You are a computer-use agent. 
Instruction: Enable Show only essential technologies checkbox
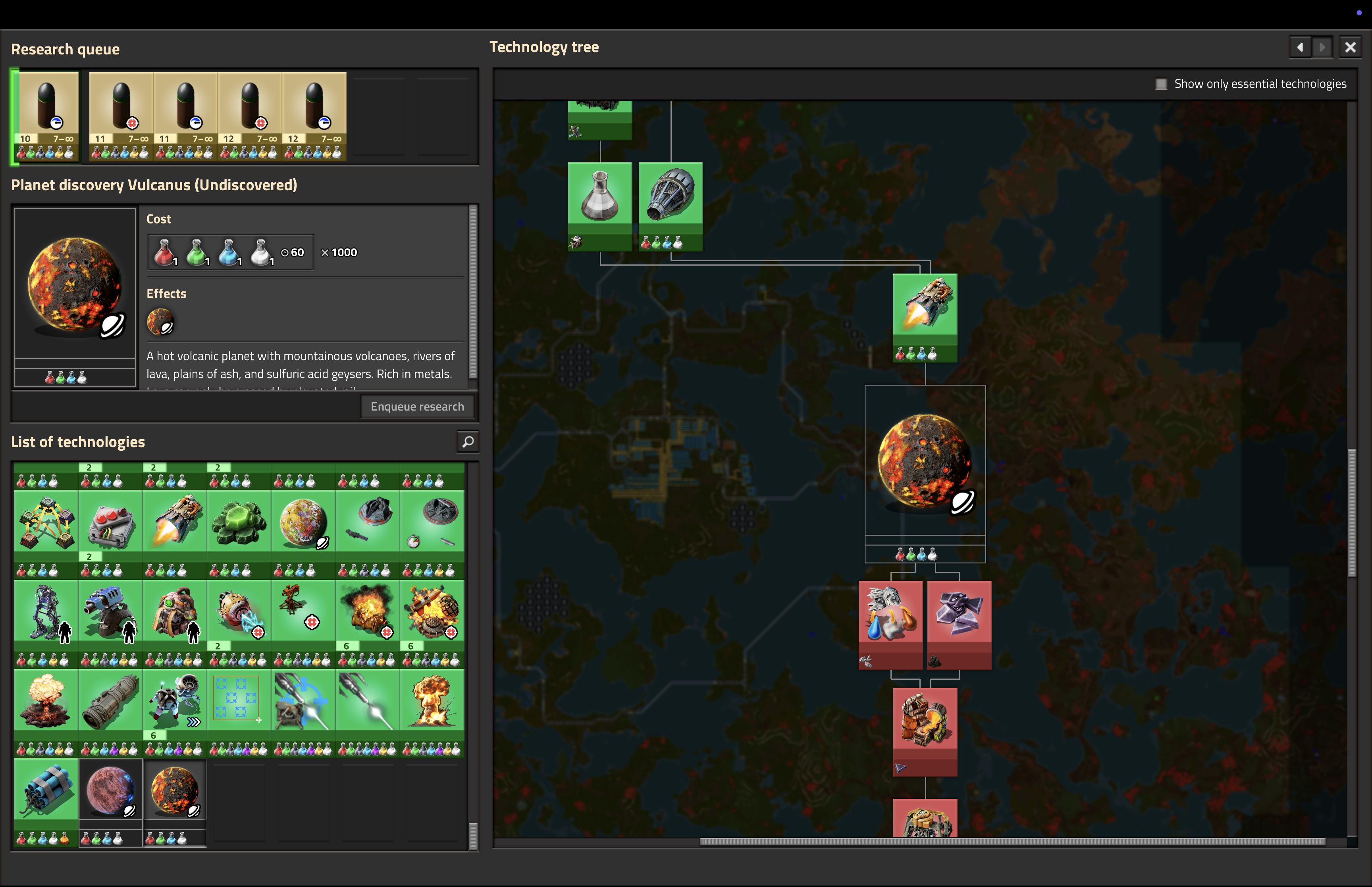pyautogui.click(x=1161, y=84)
